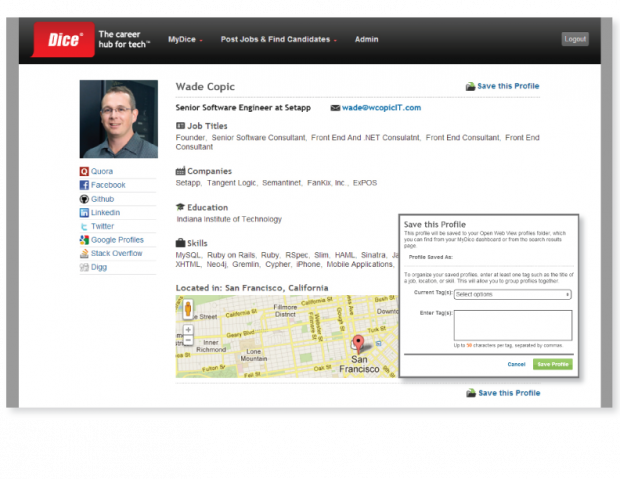Zoom out on the map
The image size is (620, 479).
point(188,340)
